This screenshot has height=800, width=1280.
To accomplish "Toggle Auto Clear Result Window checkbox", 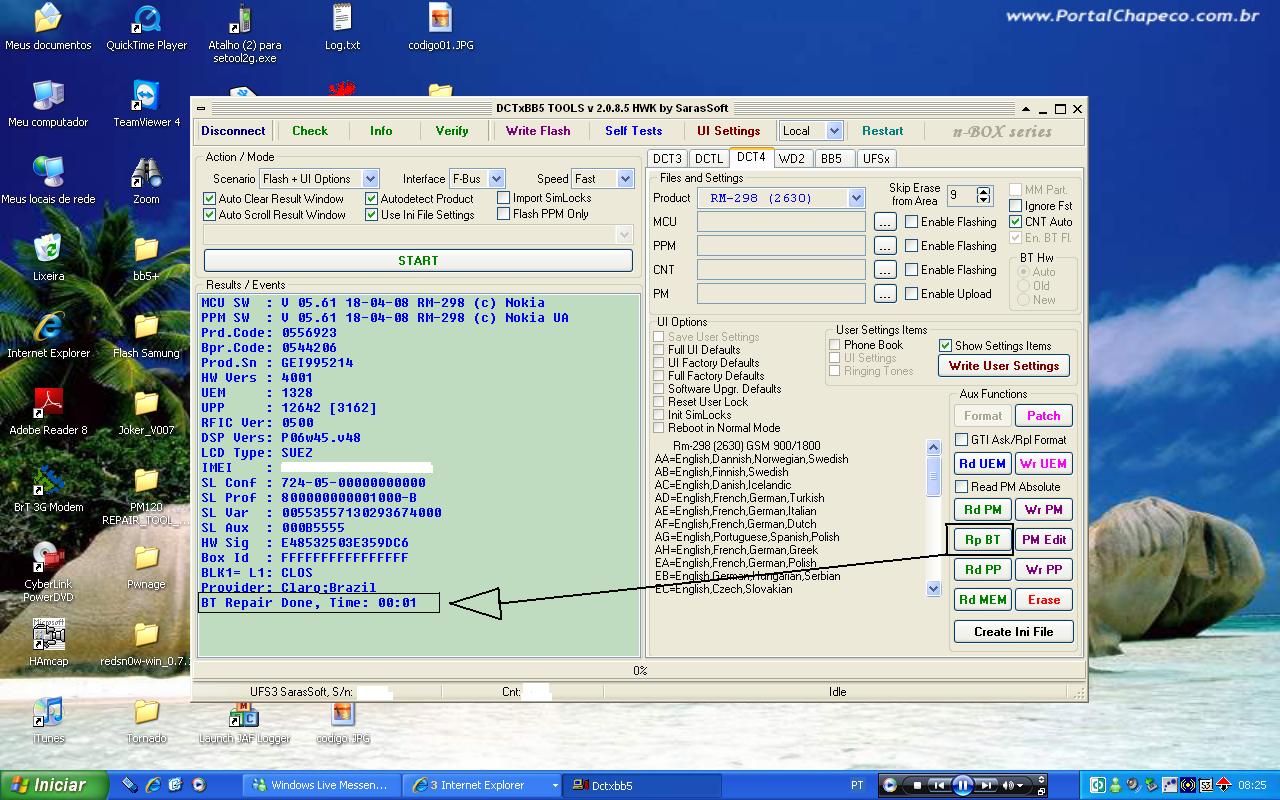I will pyautogui.click(x=209, y=199).
